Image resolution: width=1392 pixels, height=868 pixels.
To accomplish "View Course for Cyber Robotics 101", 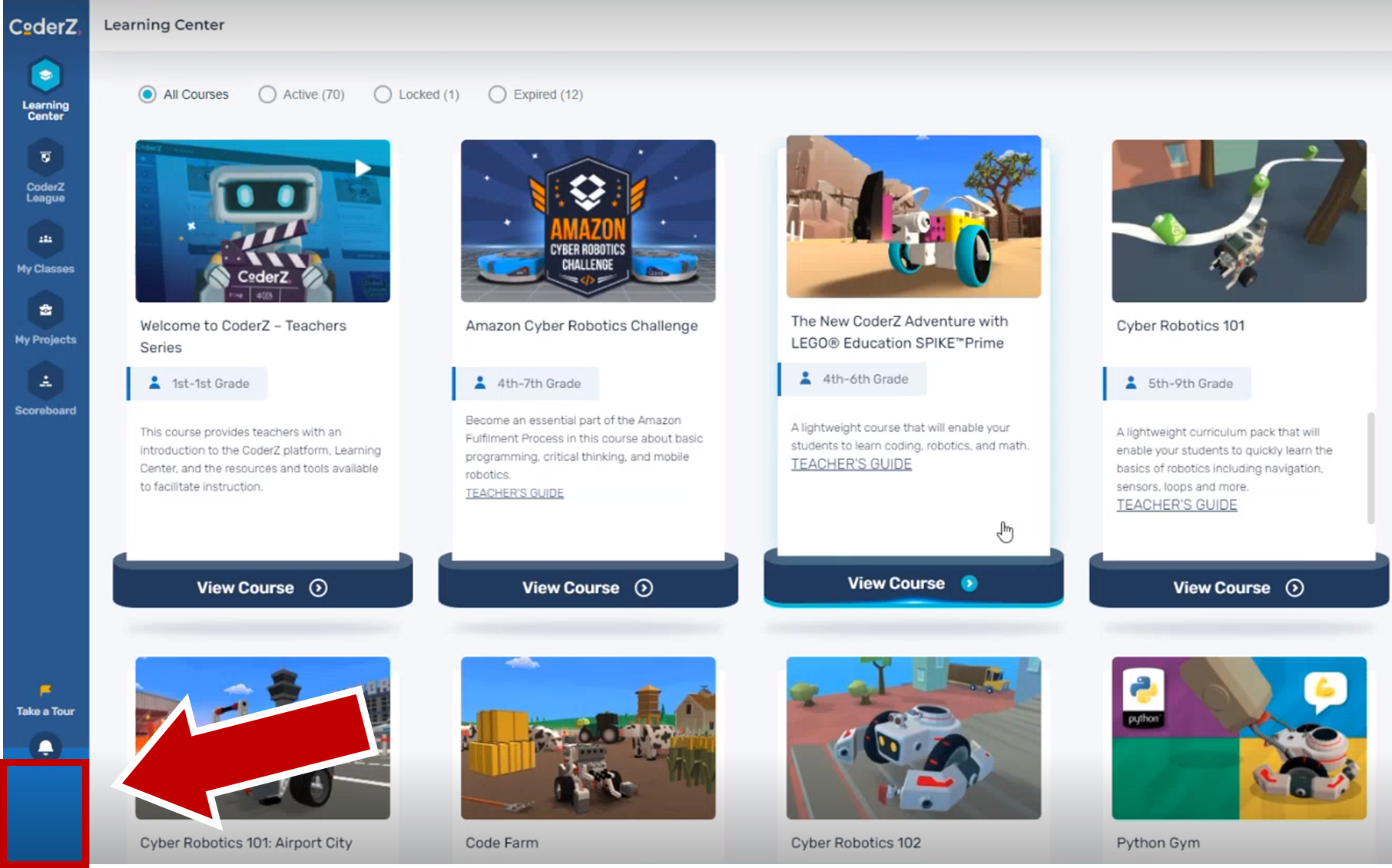I will point(1238,588).
